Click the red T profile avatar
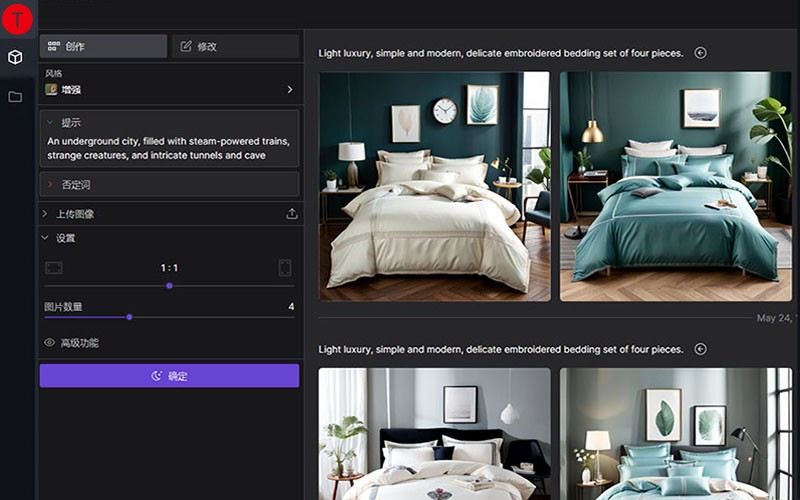This screenshot has height=500, width=800. tap(17, 18)
